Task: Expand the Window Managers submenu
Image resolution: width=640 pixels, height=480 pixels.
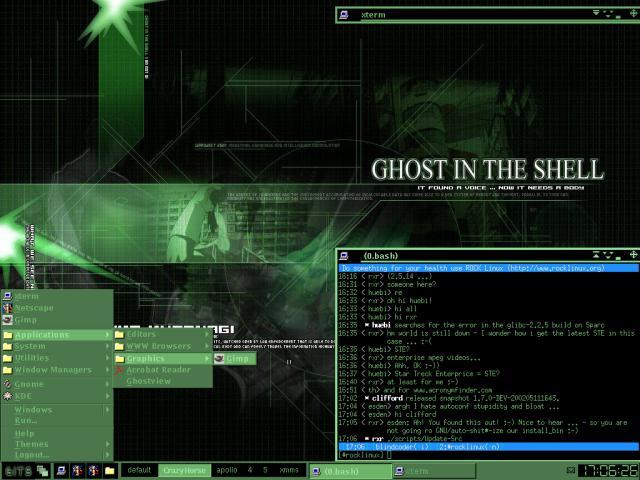Action: [x=57, y=370]
